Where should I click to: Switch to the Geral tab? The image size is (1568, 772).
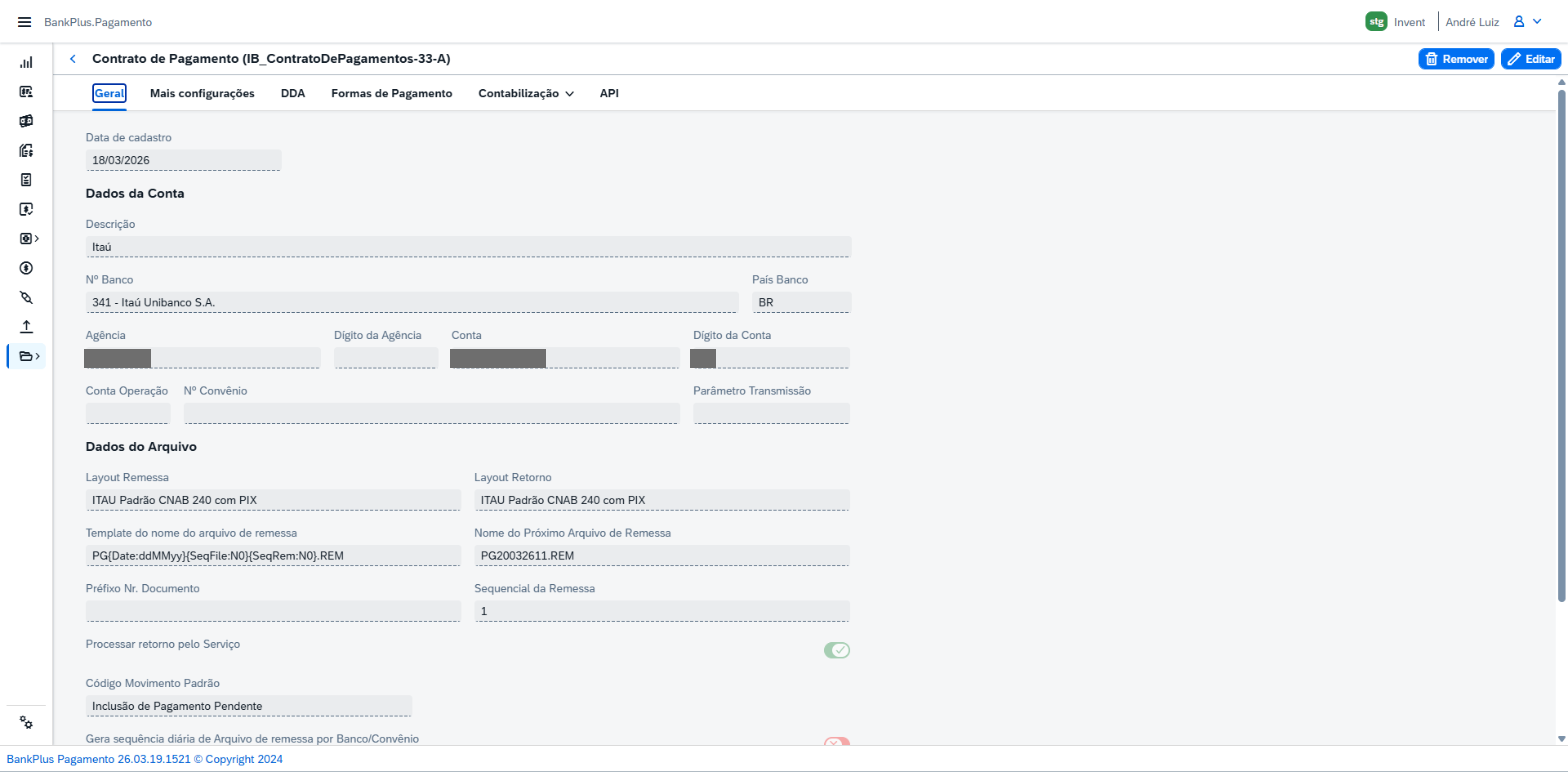coord(109,93)
